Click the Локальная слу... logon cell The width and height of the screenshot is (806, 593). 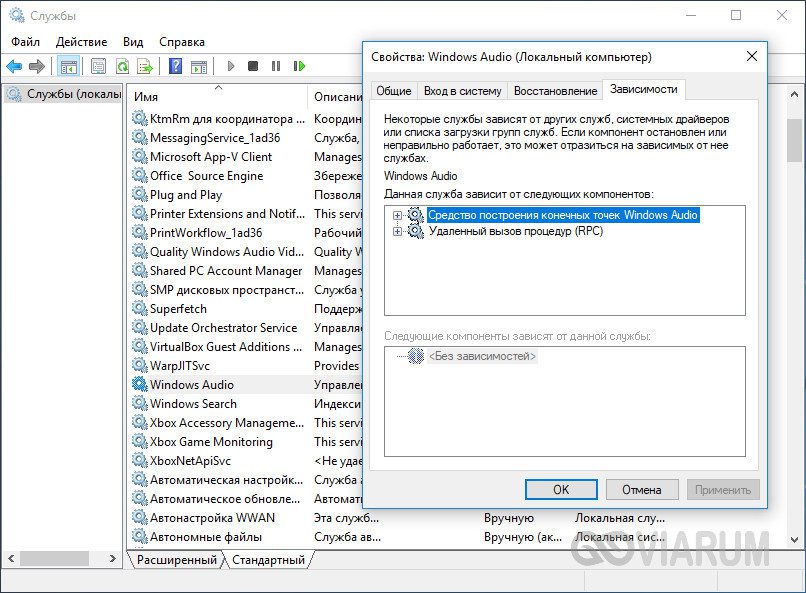click(x=620, y=517)
